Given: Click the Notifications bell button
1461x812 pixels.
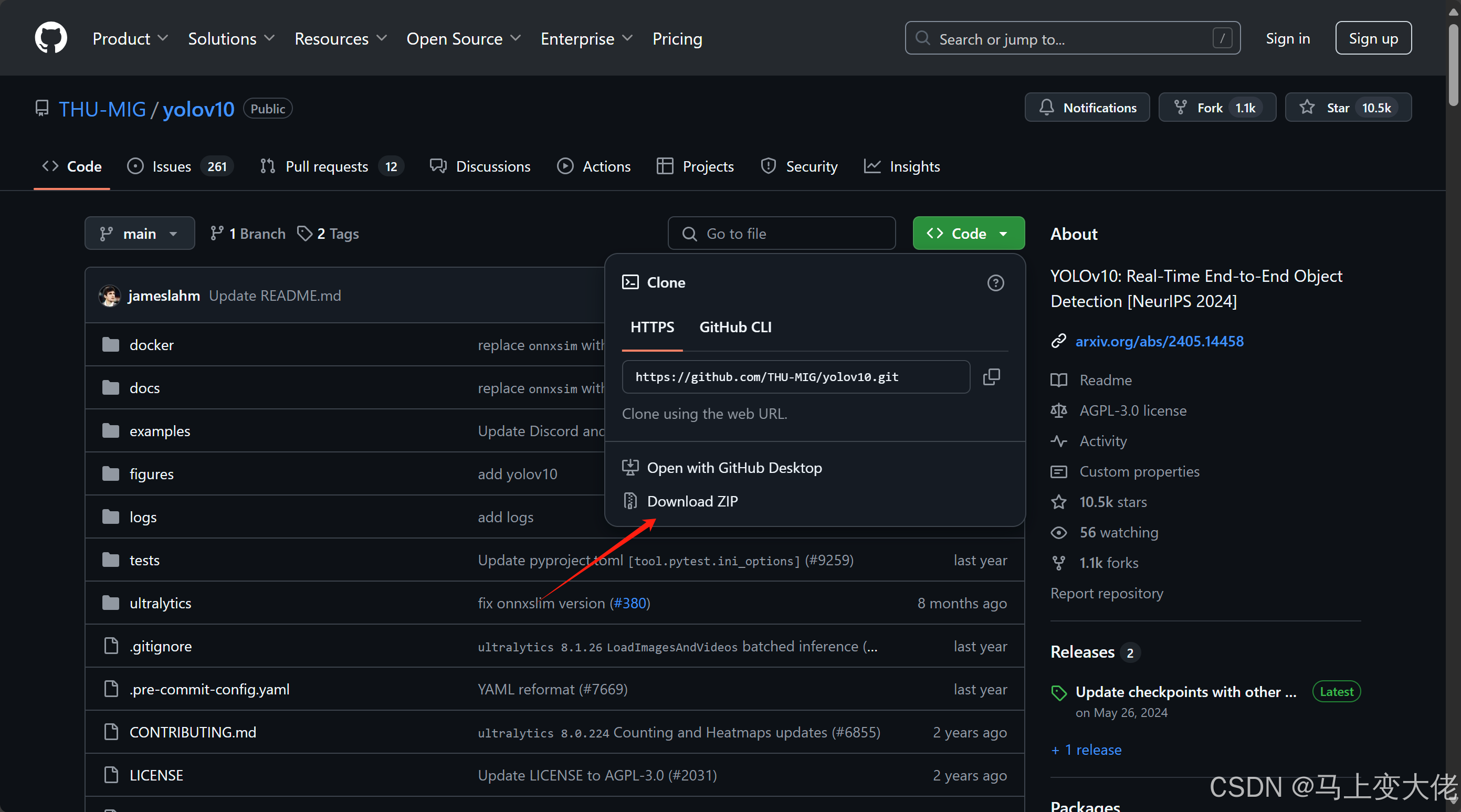Looking at the screenshot, I should [x=1087, y=108].
